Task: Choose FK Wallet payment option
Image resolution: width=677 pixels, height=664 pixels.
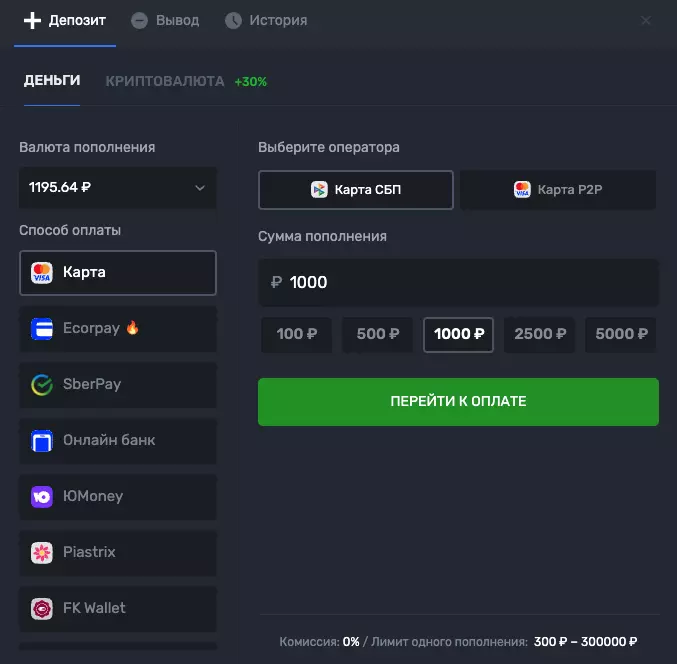Action: pyautogui.click(x=117, y=608)
